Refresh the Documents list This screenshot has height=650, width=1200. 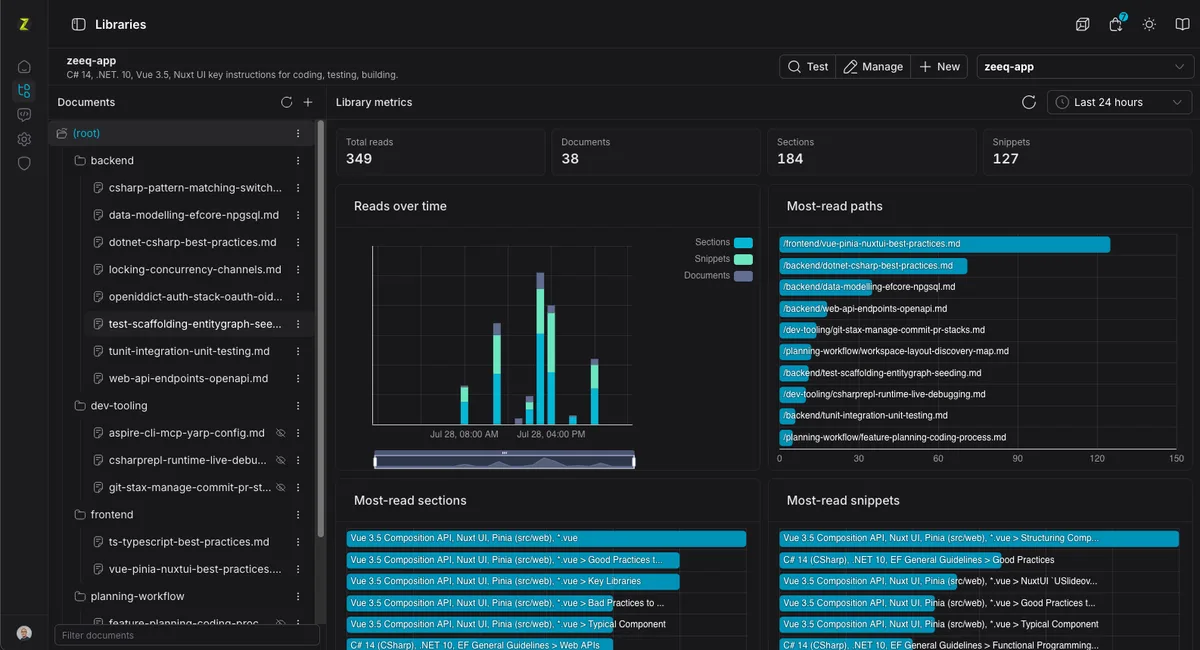286,102
